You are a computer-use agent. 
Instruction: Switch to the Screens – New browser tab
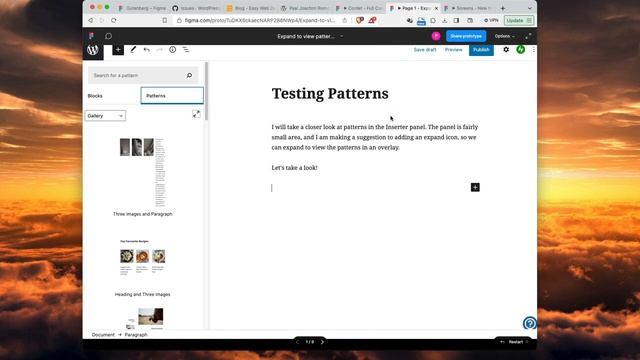coord(469,8)
